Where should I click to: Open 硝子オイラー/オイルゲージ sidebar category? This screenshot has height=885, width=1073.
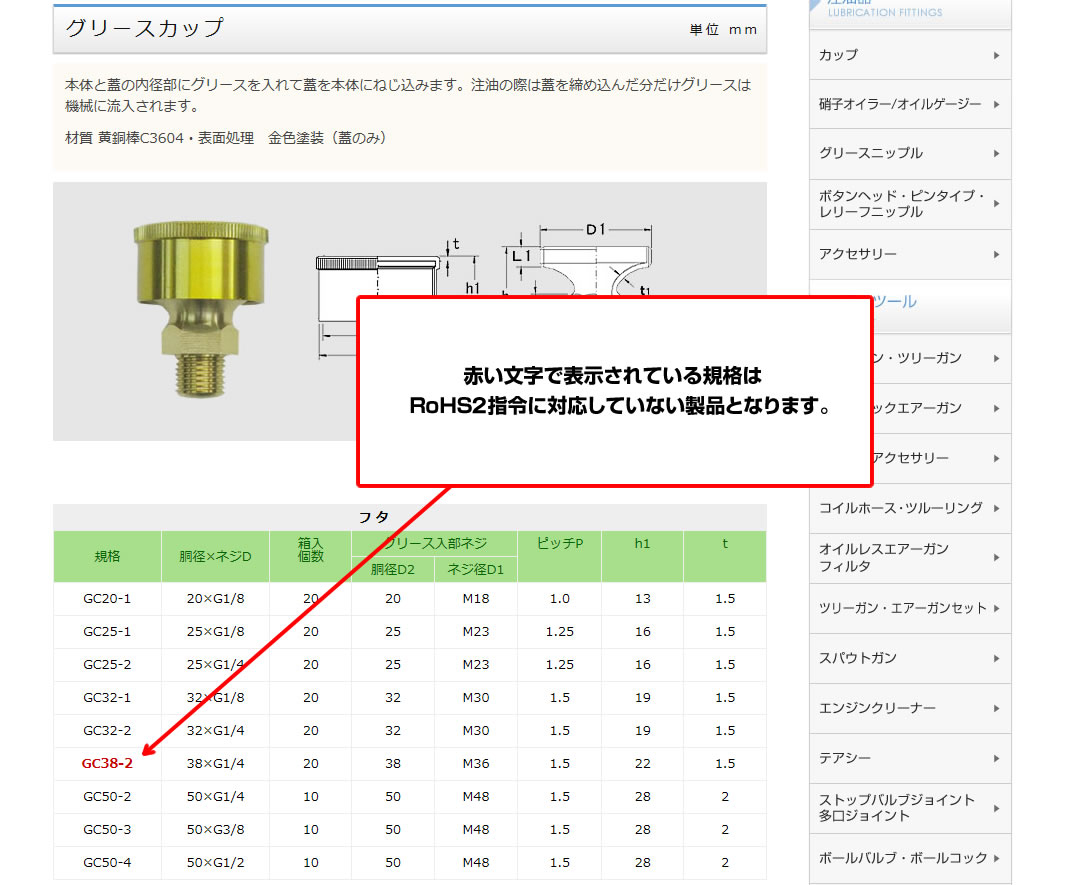point(909,104)
